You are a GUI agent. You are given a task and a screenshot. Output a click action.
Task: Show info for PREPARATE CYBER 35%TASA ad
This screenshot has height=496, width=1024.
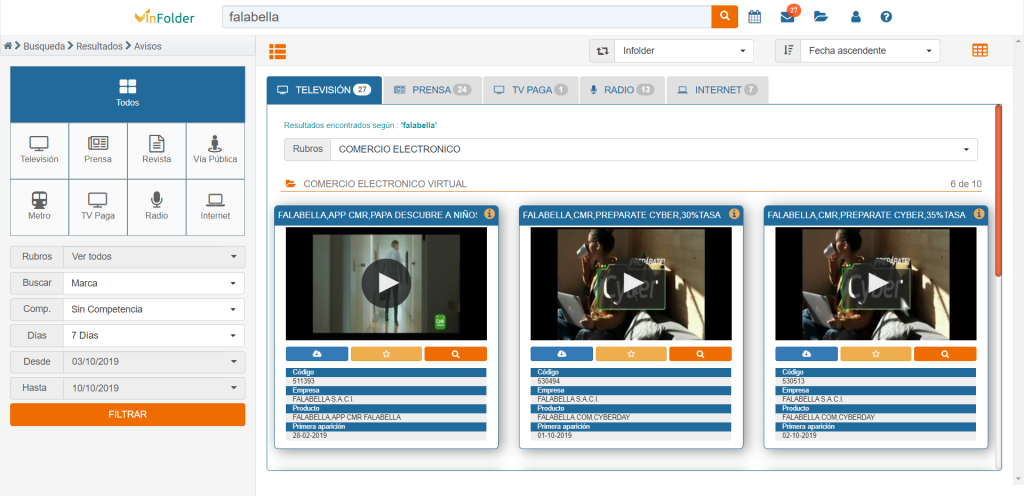pos(979,213)
